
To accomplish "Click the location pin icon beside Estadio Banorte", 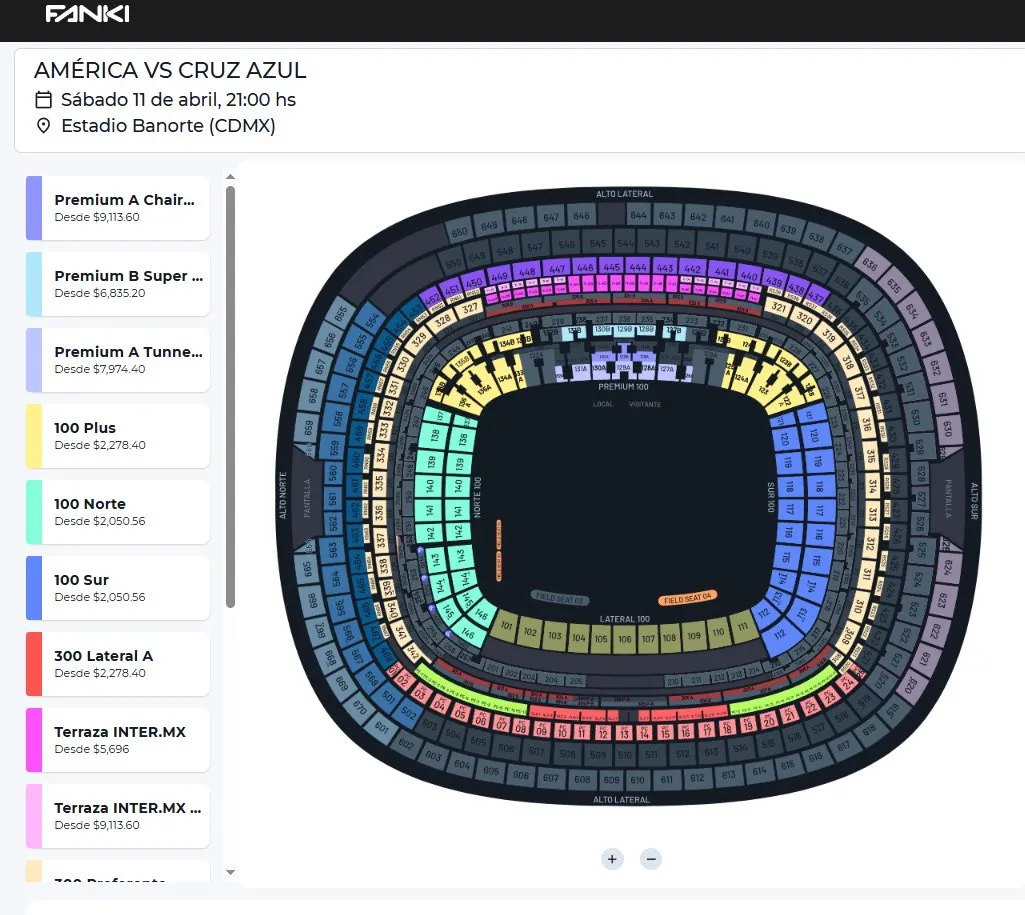I will pos(42,127).
